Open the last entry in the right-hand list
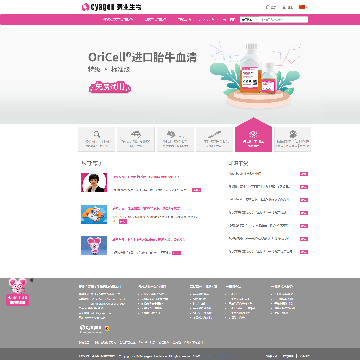The height and width of the screenshot is (360, 360). coord(261,252)
